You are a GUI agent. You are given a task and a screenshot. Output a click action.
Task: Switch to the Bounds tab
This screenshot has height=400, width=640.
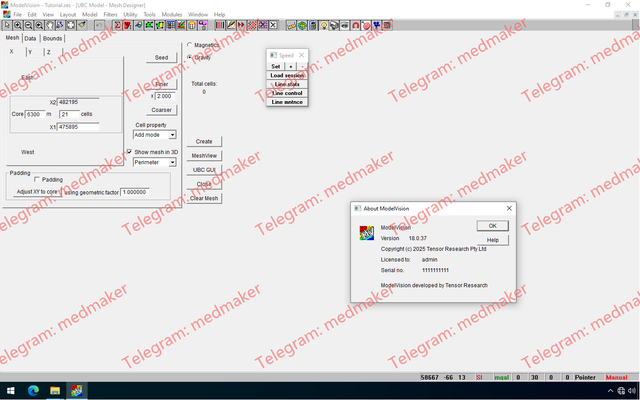(x=52, y=38)
